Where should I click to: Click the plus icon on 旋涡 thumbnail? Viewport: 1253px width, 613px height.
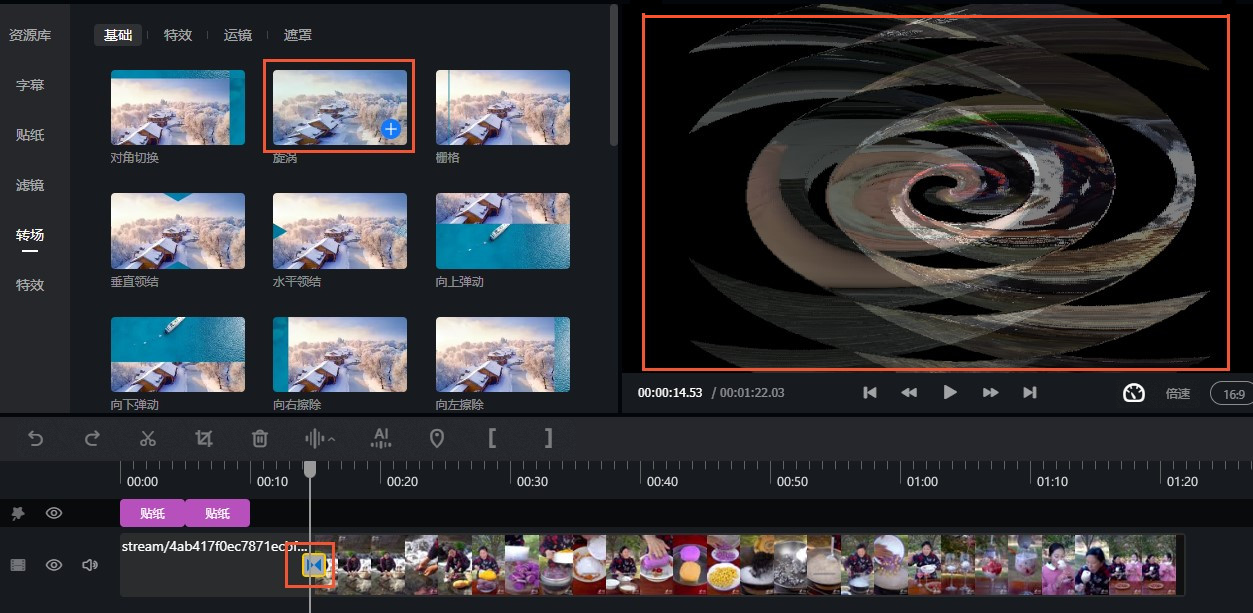point(391,129)
